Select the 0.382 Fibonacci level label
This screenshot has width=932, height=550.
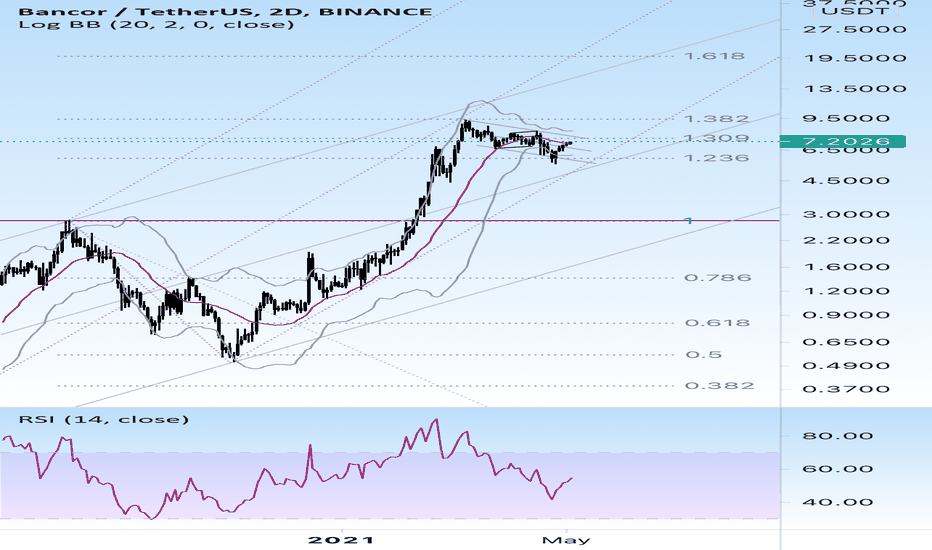pos(719,386)
